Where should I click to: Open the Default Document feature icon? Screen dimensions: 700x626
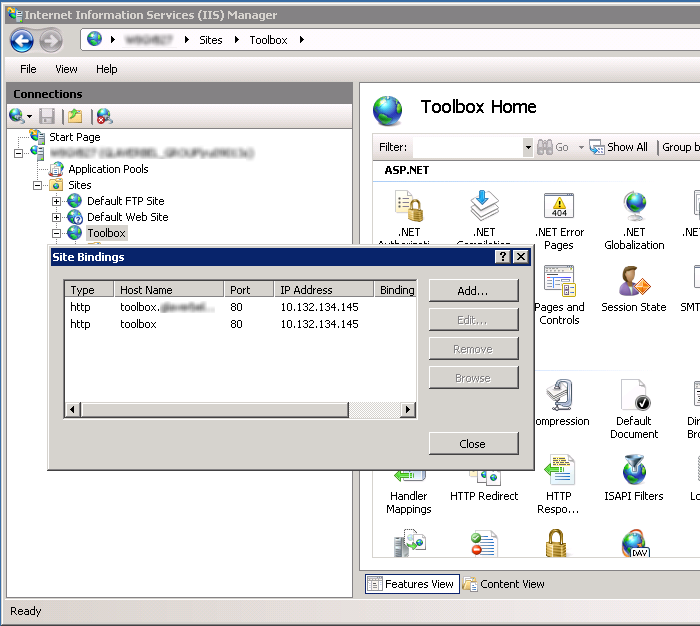tap(634, 397)
